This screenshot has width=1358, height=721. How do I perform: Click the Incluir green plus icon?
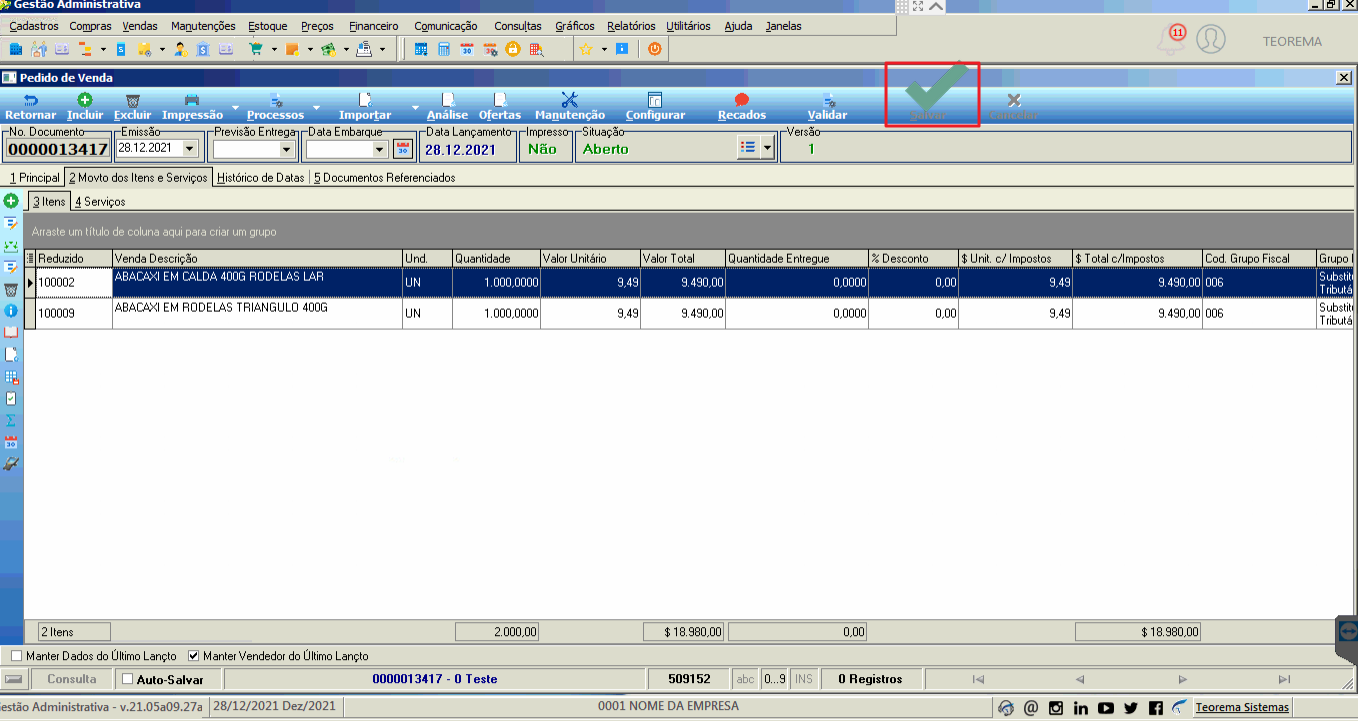(85, 100)
